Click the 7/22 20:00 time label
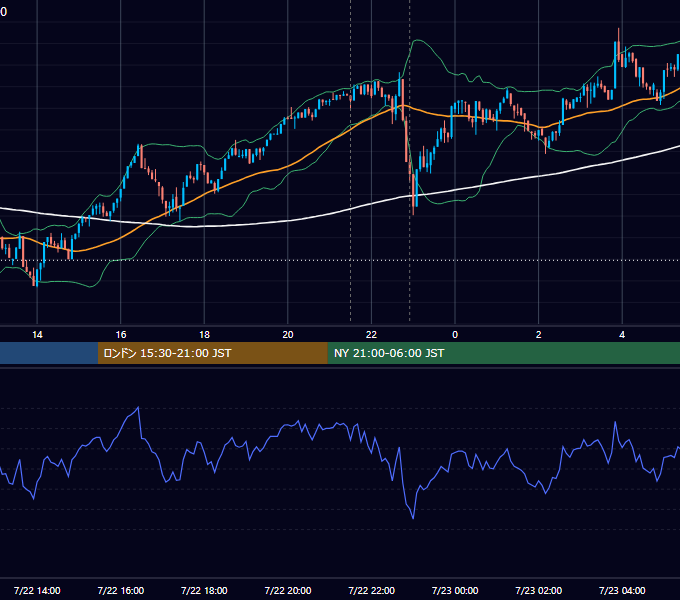 (x=288, y=590)
